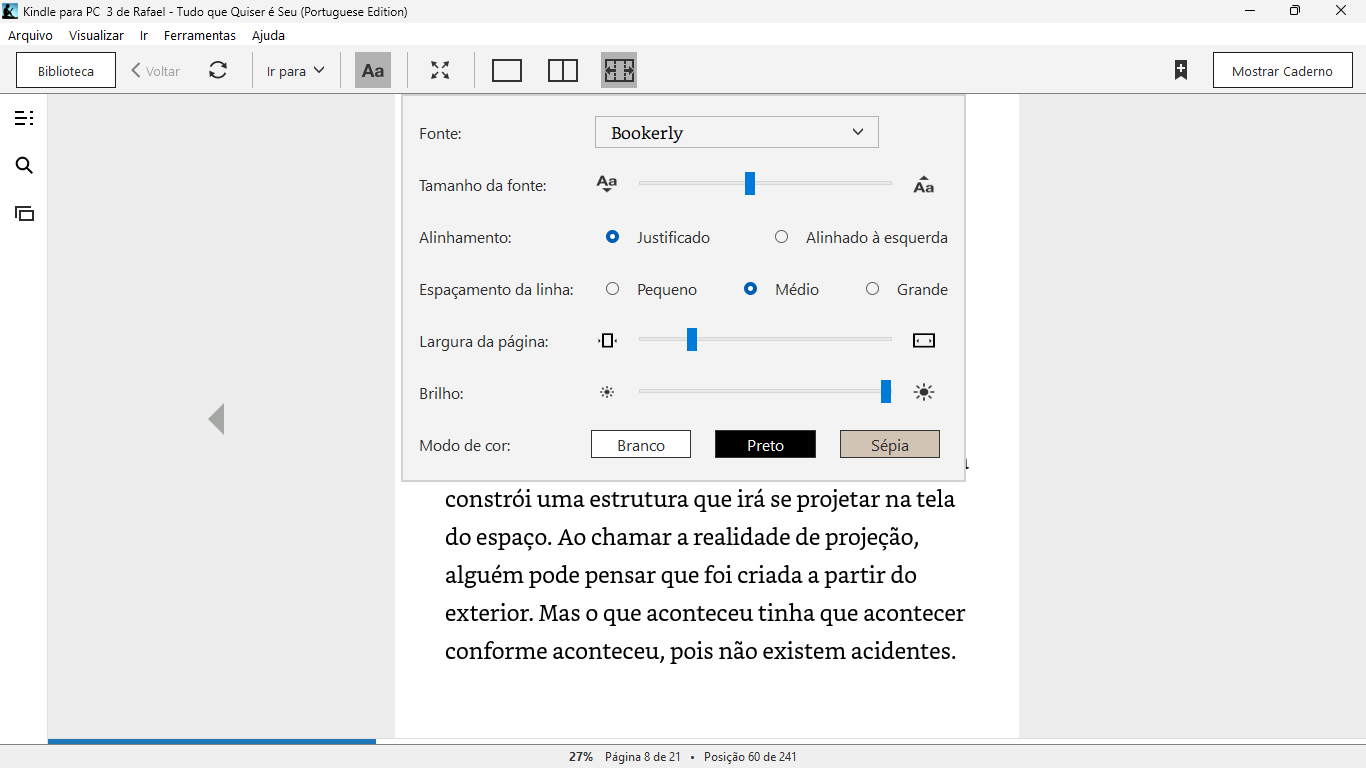Open the Bookerly font dropdown
Screen dimensions: 1366x768
pyautogui.click(x=736, y=133)
